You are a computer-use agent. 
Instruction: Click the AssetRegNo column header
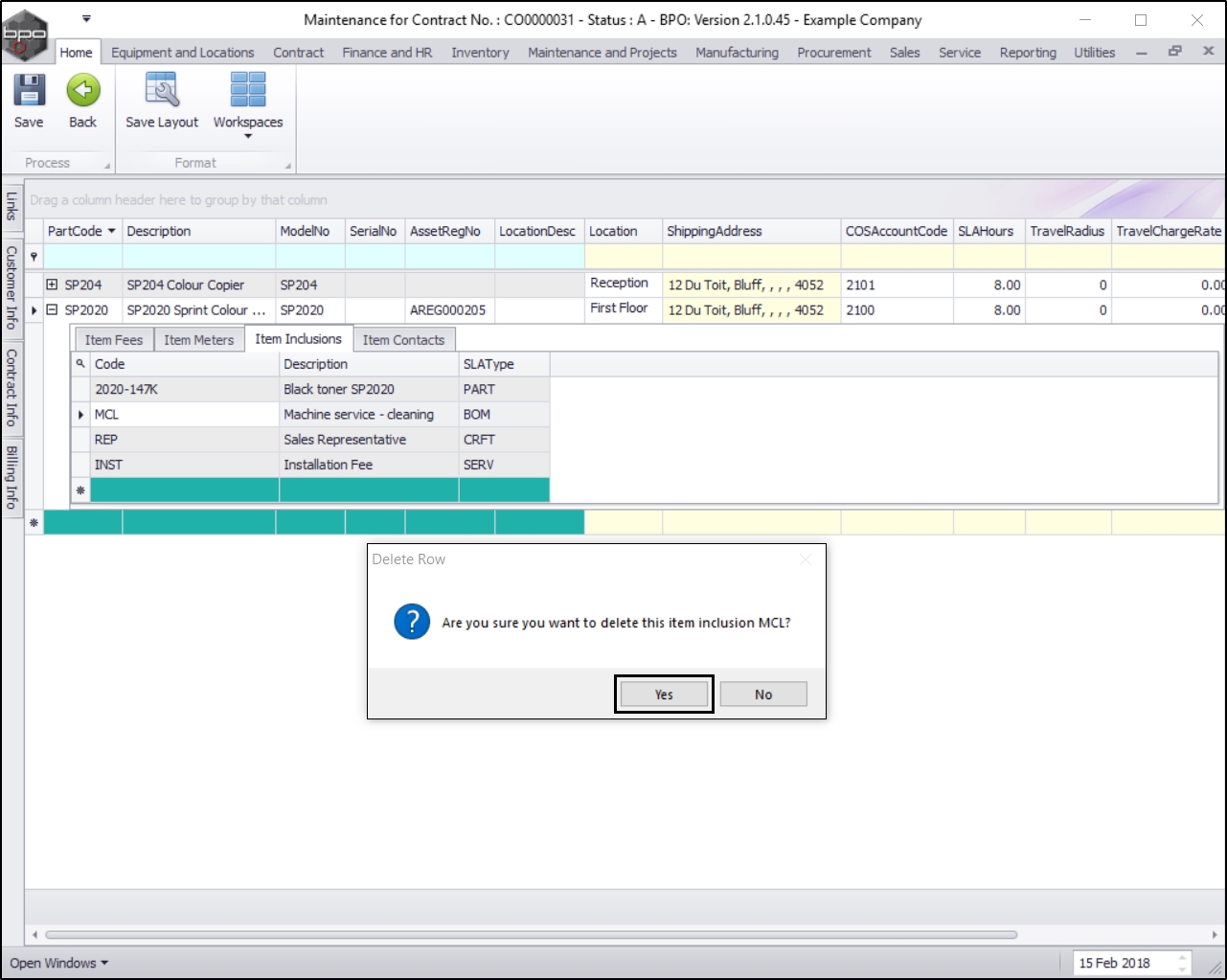pos(450,231)
